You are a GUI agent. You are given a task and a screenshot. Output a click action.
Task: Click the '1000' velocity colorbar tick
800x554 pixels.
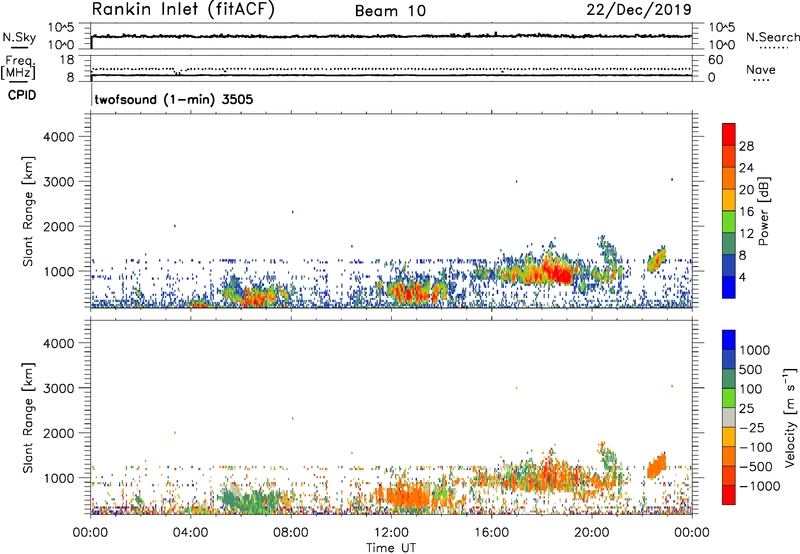pos(754,350)
